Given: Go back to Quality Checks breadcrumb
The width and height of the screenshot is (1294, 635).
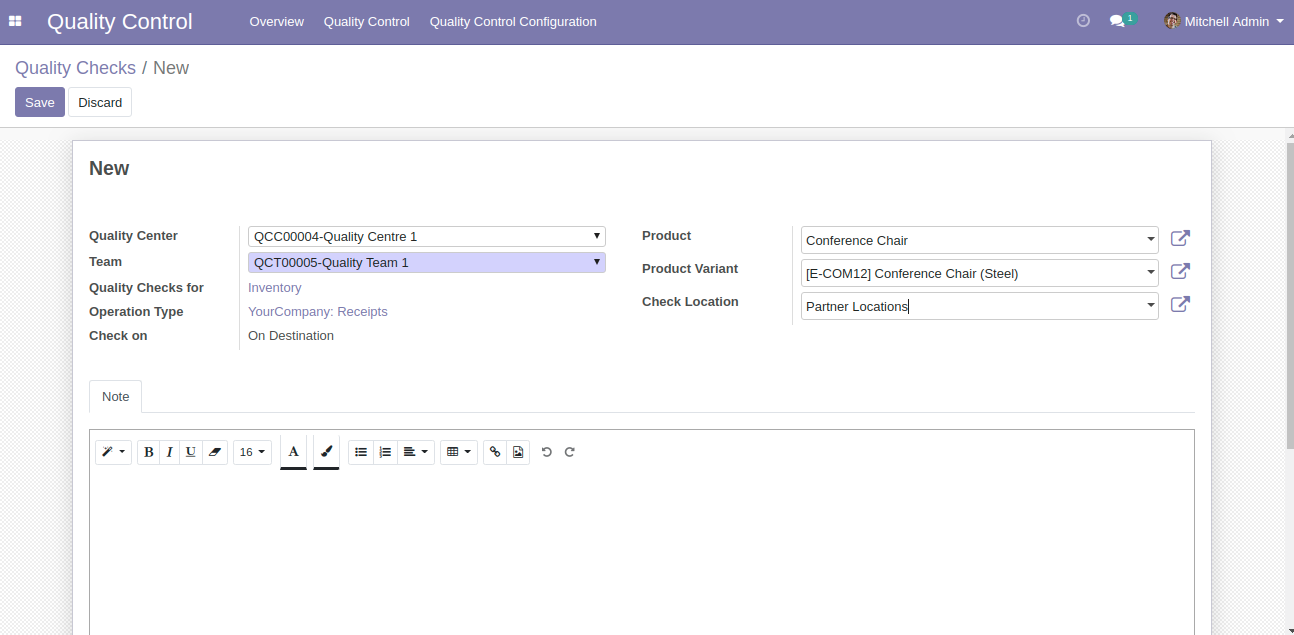Looking at the screenshot, I should pos(75,68).
